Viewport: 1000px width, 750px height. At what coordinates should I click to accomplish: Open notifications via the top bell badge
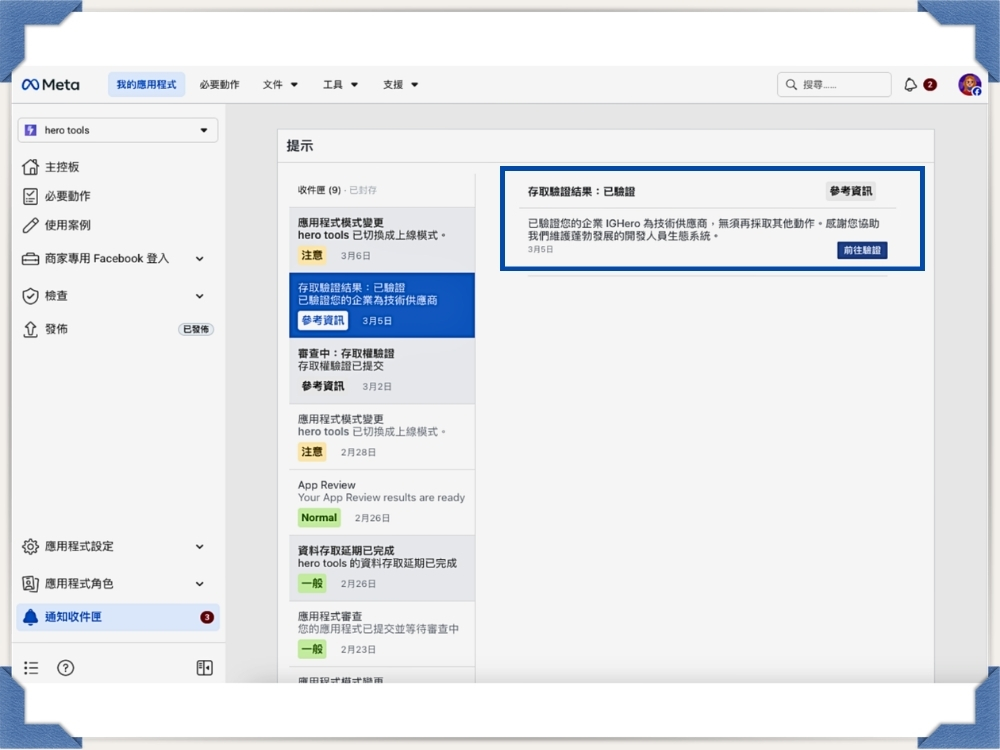pos(913,84)
